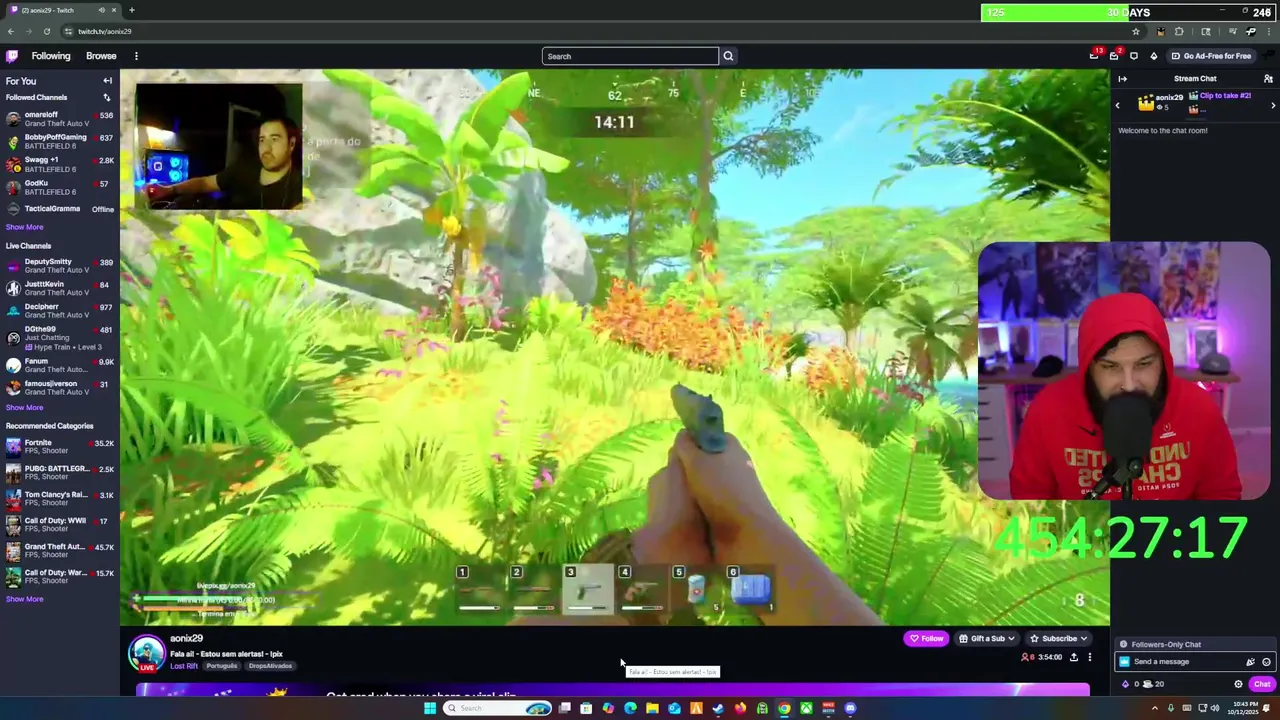Open chat community users icon
Viewport: 1280px width, 720px height.
pos(1268,79)
